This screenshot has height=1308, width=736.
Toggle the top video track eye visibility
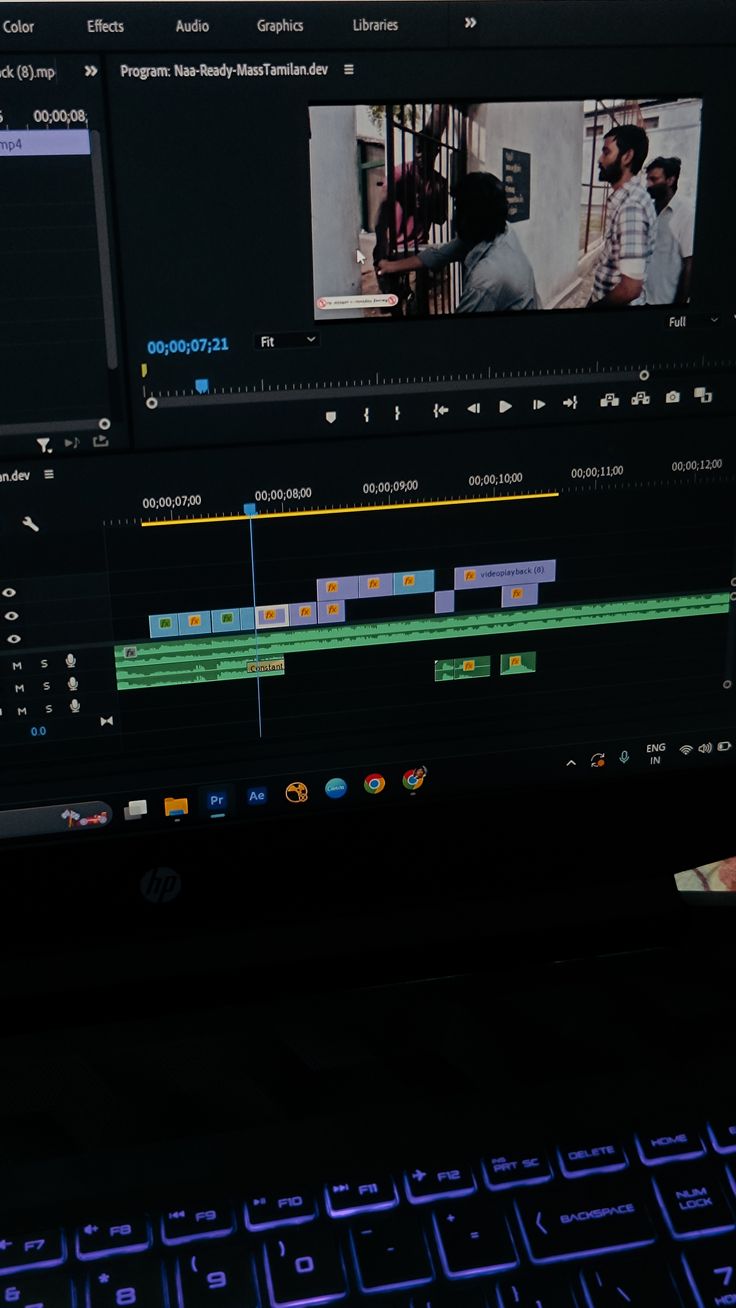[10, 593]
